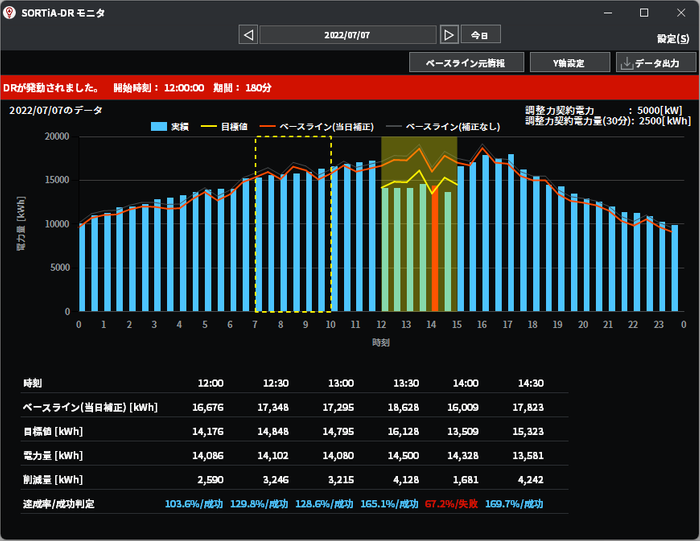The image size is (700, 541).
Task: Open Y軸設定 axis settings
Action: tap(570, 62)
